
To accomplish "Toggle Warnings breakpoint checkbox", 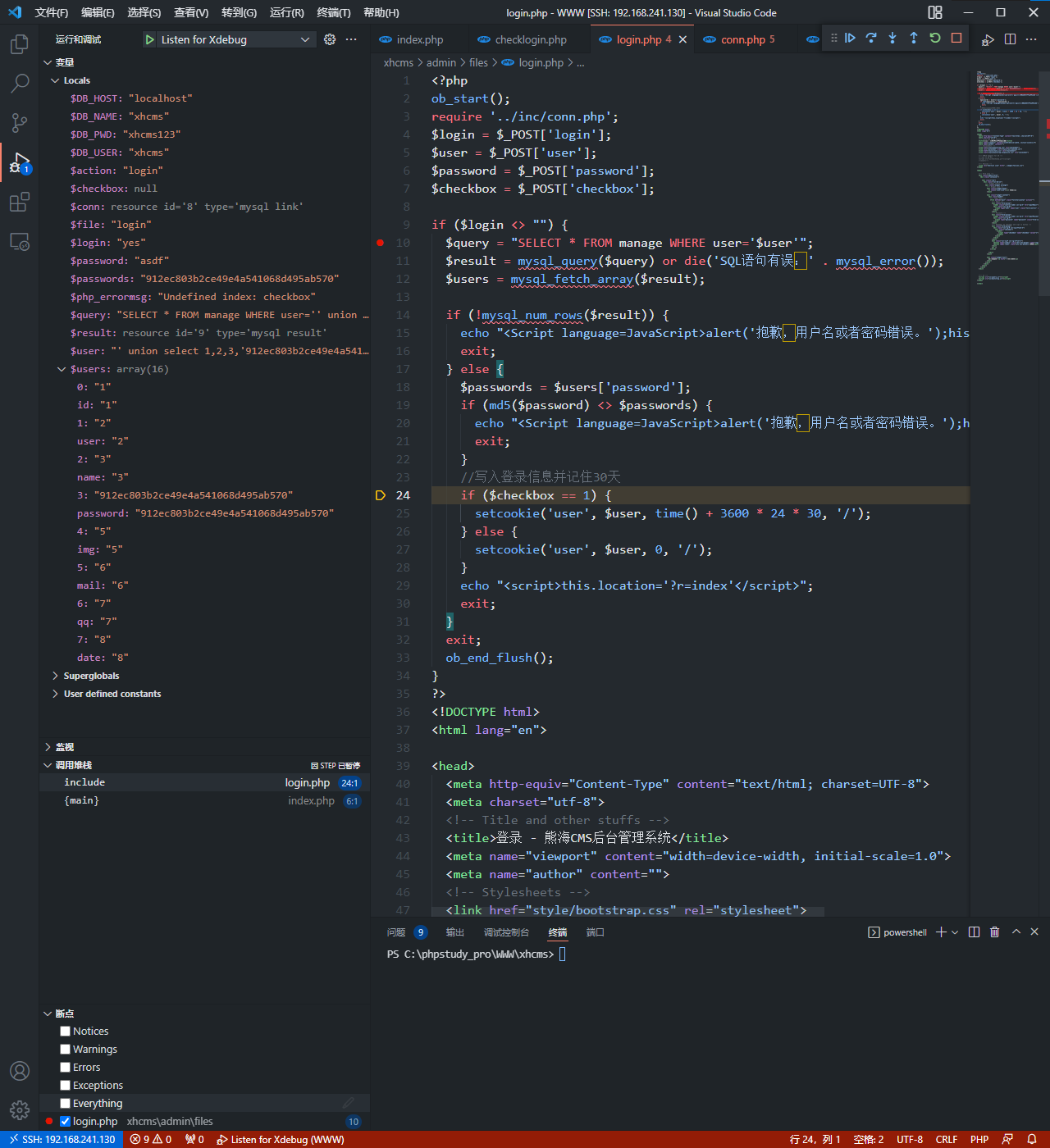I will 66,1050.
